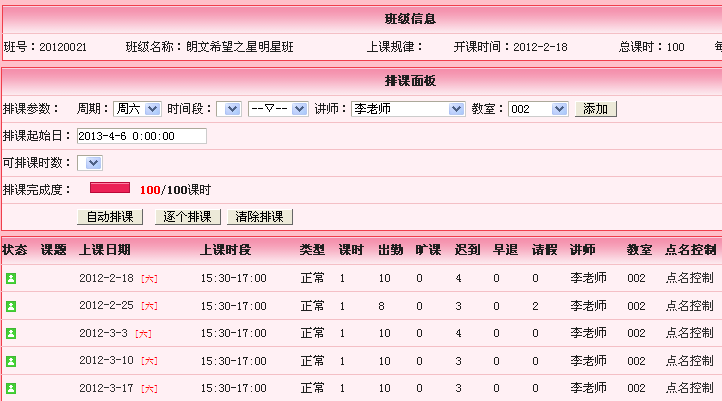Screen dimensions: 722x401
Task: Click 李老师 in the 2012-3-3 row
Action: [588, 333]
